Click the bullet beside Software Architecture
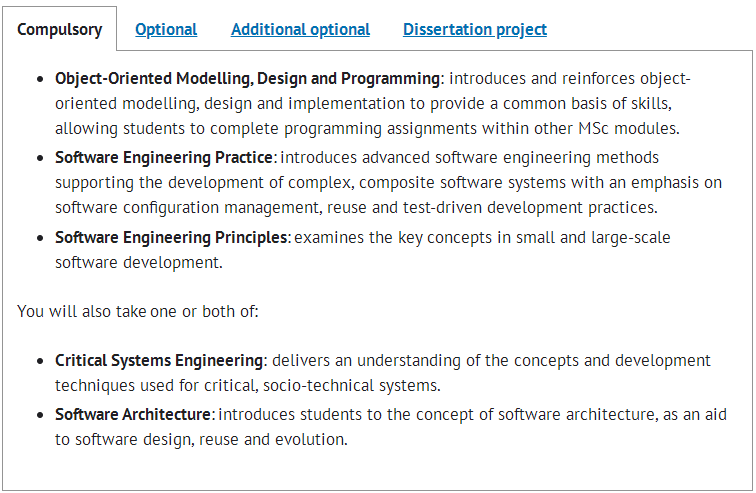This screenshot has height=493, width=756. (x=40, y=415)
